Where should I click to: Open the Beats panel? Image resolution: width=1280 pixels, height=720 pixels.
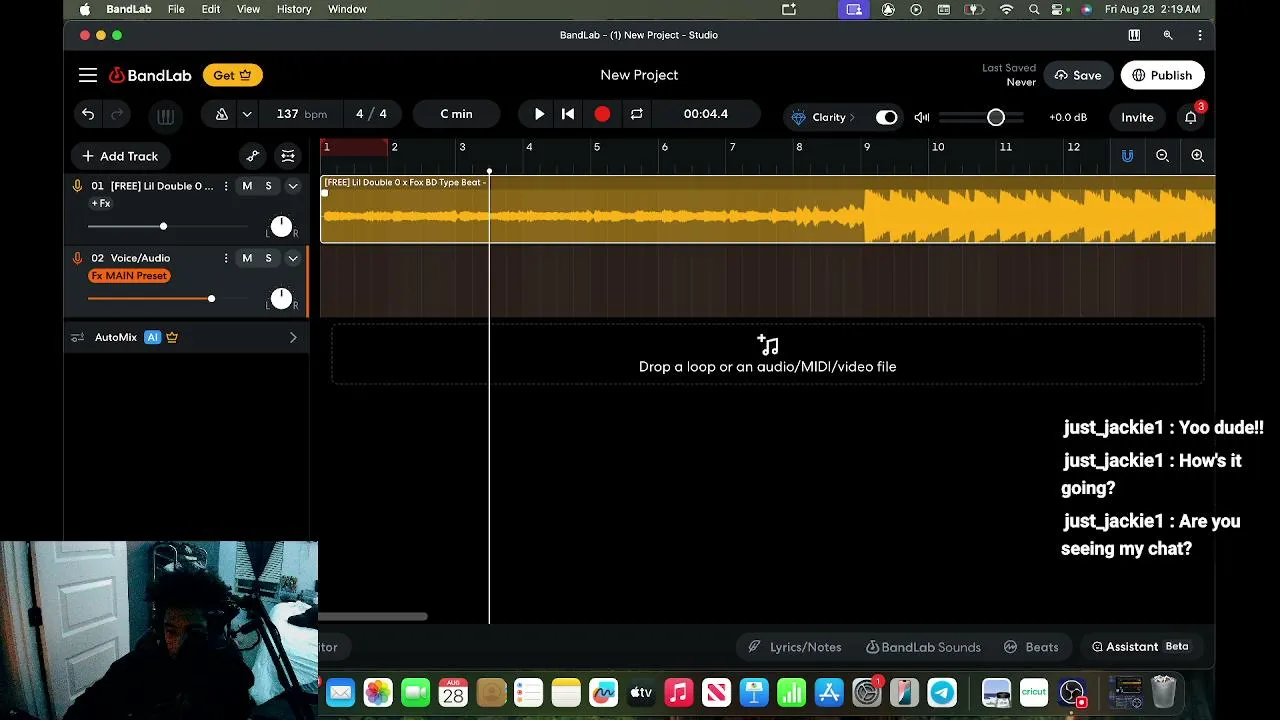tap(1031, 647)
